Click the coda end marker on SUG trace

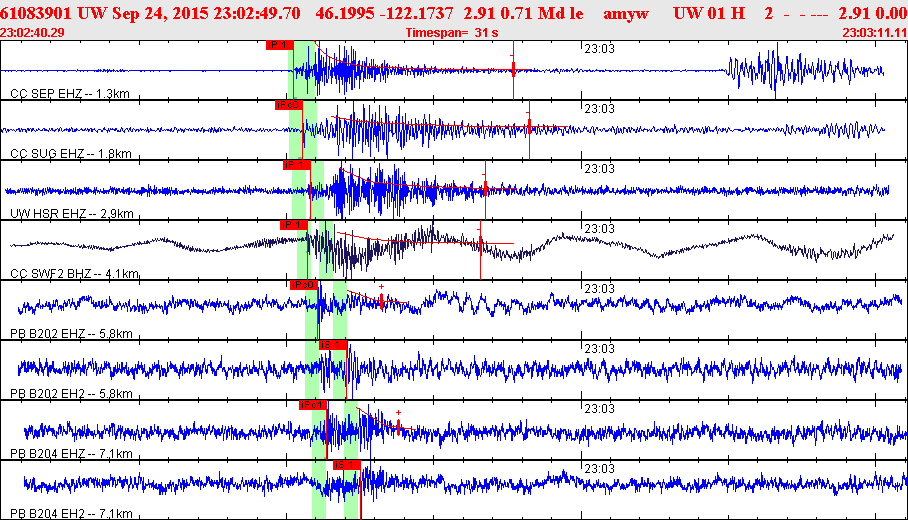(x=529, y=125)
